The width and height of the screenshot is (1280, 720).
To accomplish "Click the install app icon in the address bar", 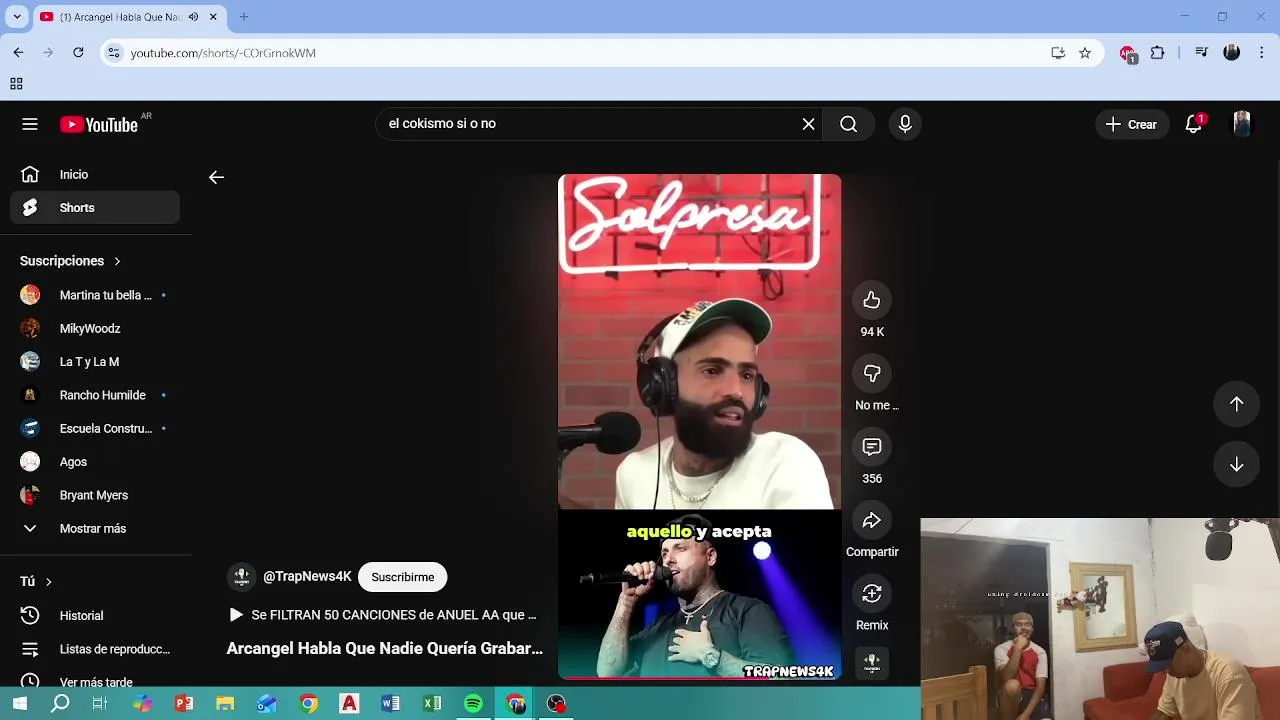I will click(x=1058, y=53).
